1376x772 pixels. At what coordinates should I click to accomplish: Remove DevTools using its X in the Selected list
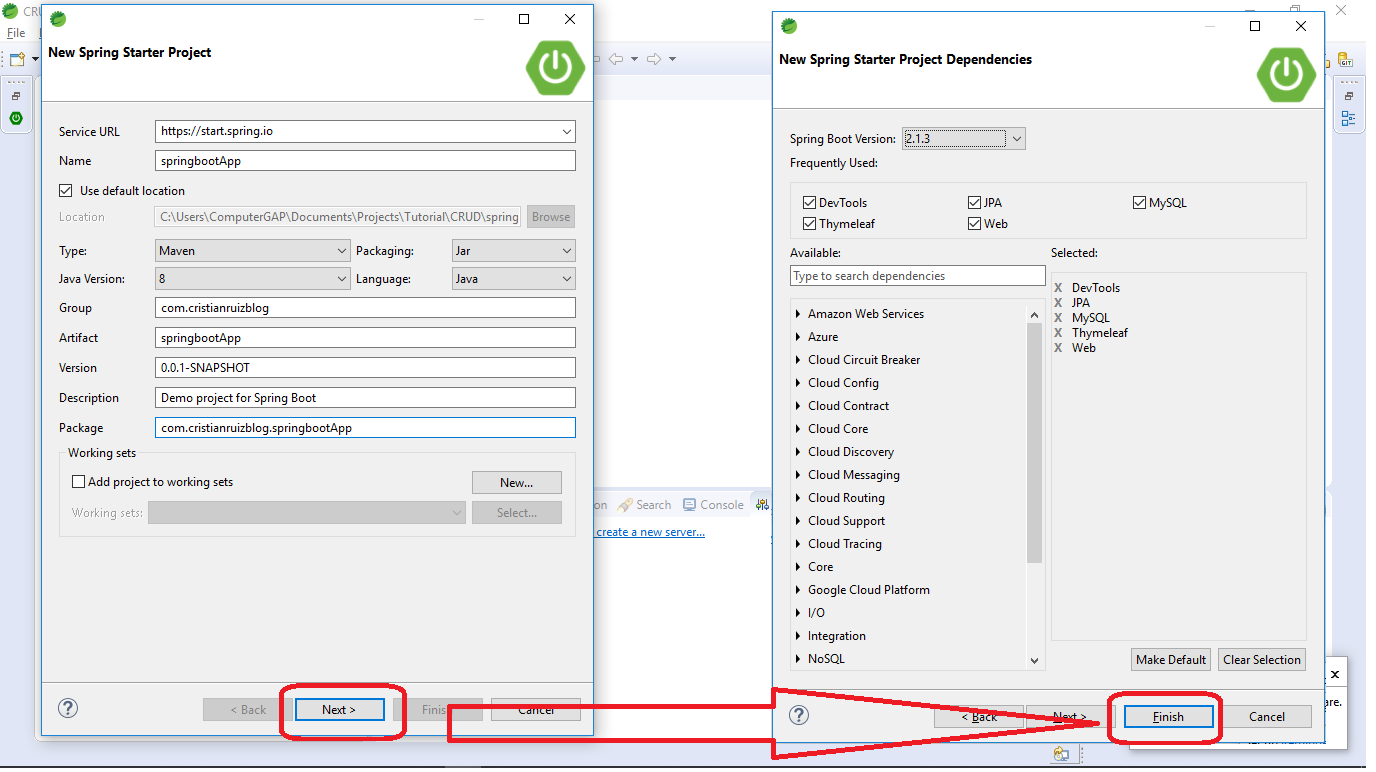(x=1058, y=288)
